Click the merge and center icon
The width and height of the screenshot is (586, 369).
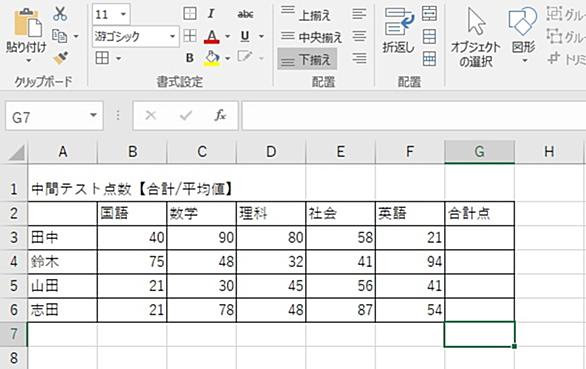(429, 14)
